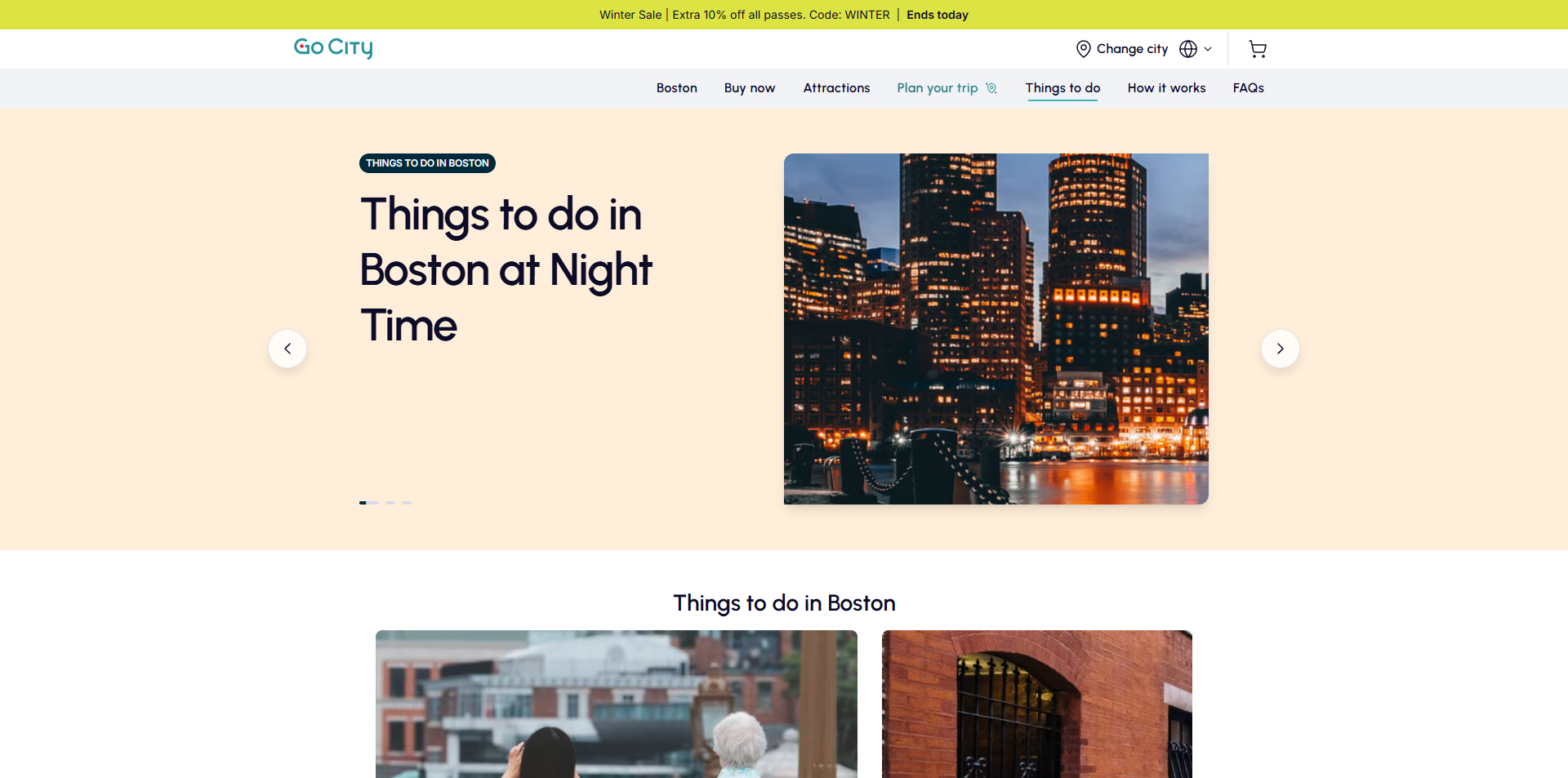Select the second carousel dot
Image resolution: width=1568 pixels, height=778 pixels.
[x=372, y=503]
